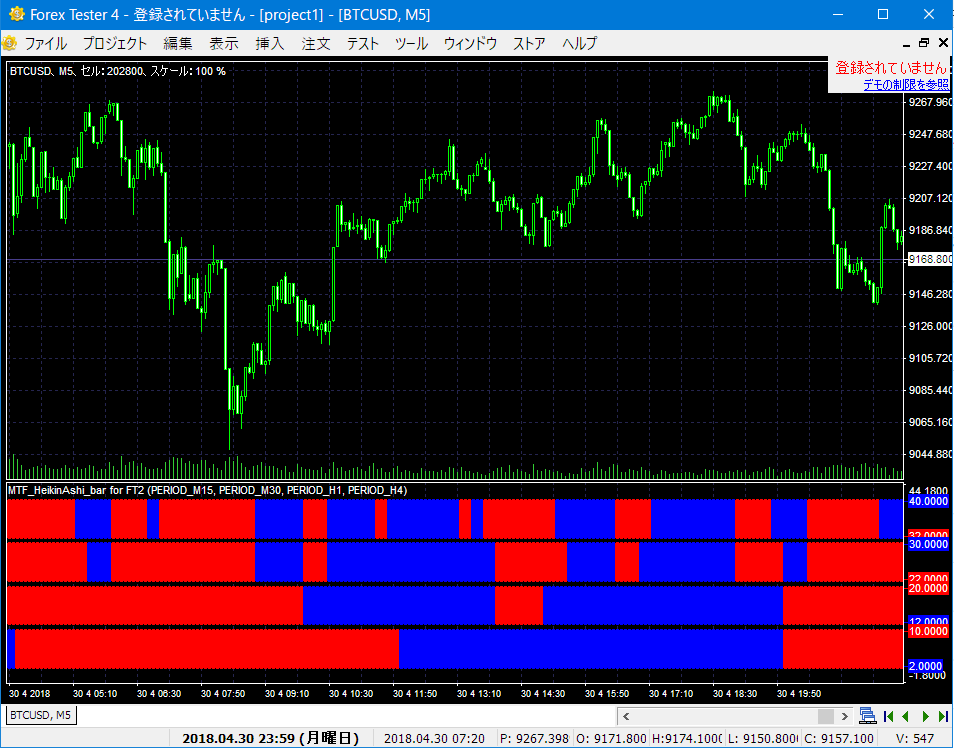Viewport: 954px width, 748px height.
Task: Click the 30 4 19:50 time axis label
Action: click(x=799, y=694)
